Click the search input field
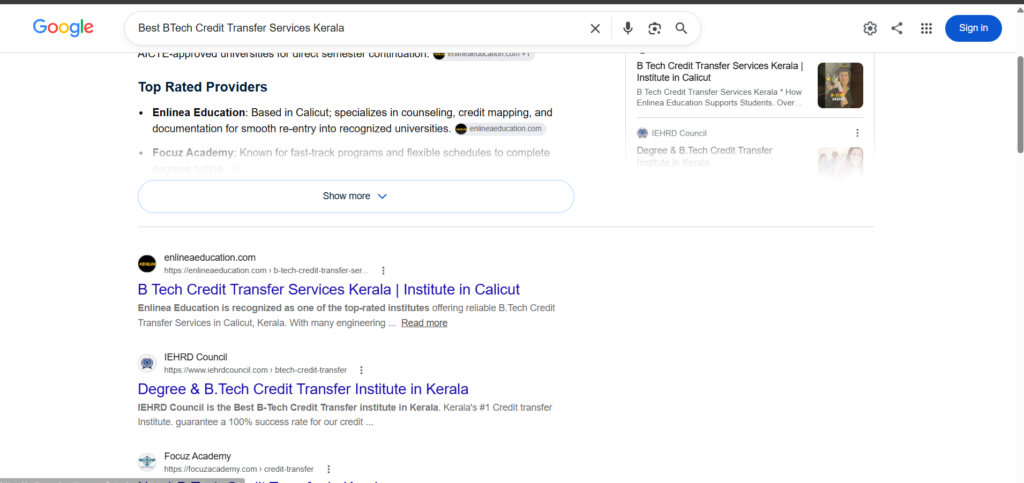The height and width of the screenshot is (483, 1024). pos(359,28)
